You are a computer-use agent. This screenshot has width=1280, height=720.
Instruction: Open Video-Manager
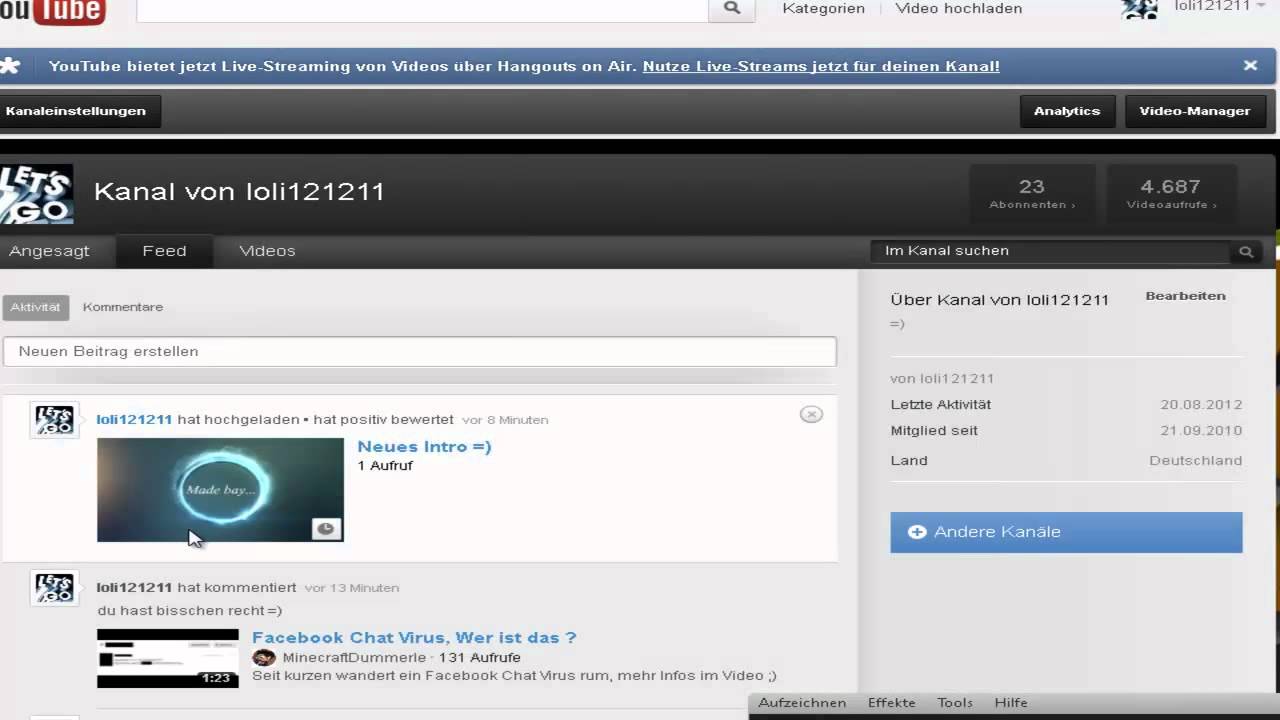coord(1194,111)
